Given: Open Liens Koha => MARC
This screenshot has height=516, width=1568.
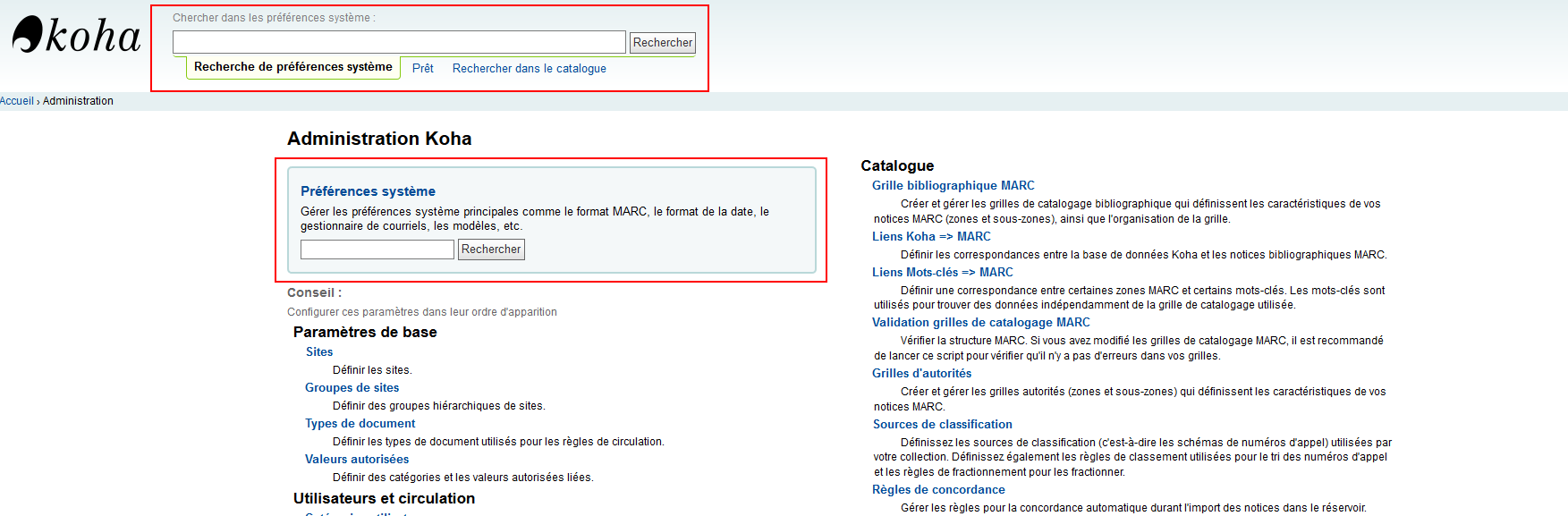Looking at the screenshot, I should tap(931, 237).
